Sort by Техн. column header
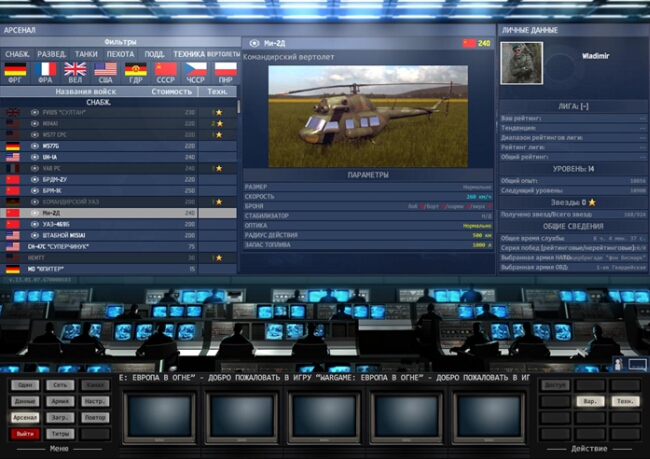The image size is (650, 459). [217, 92]
